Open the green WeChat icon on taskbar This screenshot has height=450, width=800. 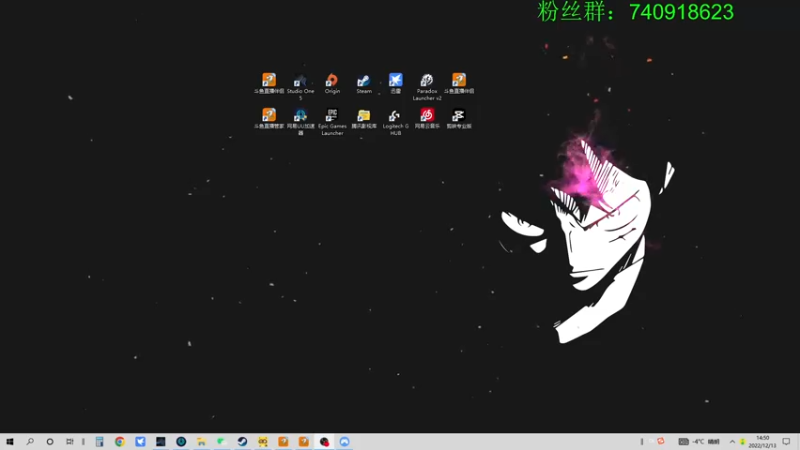pos(222,441)
